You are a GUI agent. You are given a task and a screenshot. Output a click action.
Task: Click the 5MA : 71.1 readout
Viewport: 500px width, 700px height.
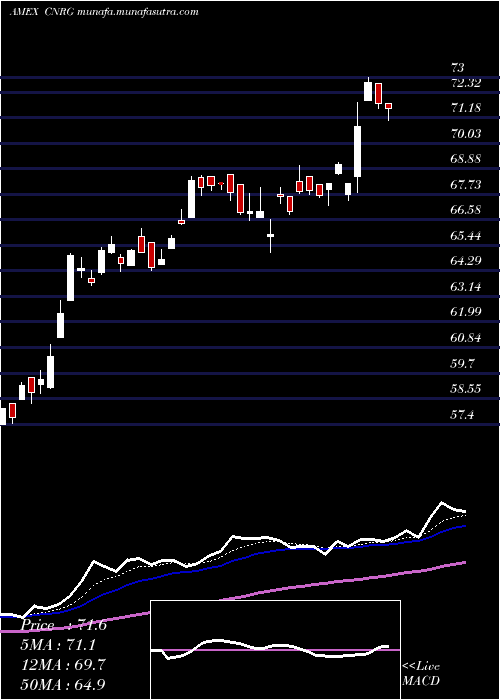pyautogui.click(x=58, y=645)
